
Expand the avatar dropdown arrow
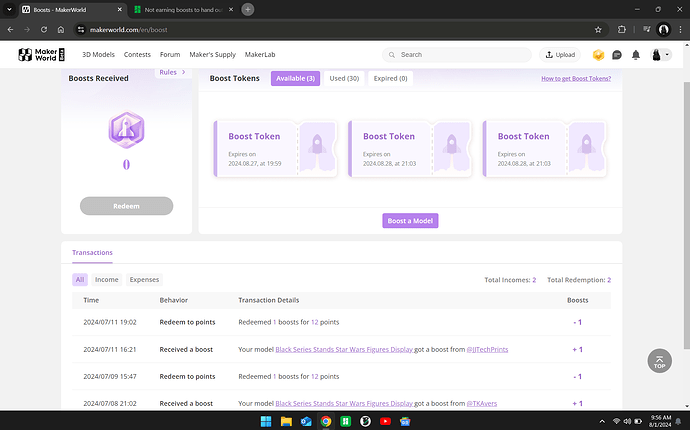click(667, 55)
